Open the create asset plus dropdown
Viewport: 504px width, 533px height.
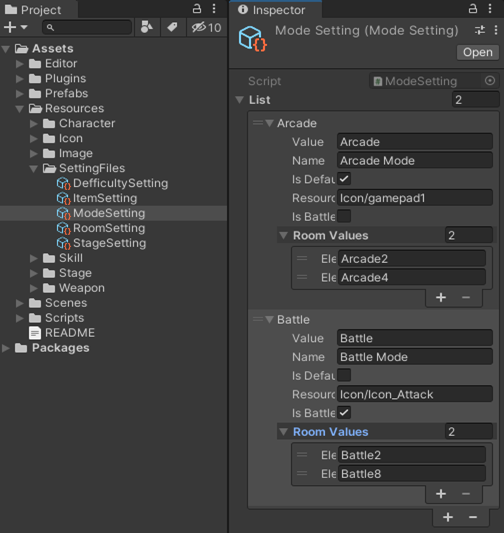point(15,27)
